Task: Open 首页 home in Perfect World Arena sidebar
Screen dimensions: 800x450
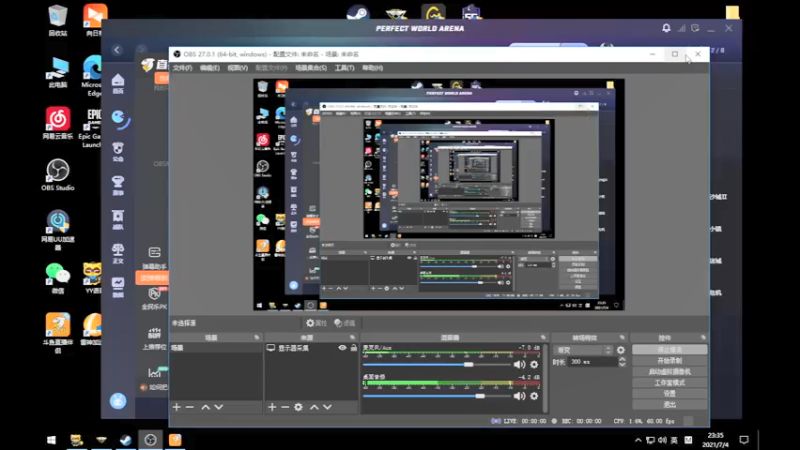Action: coord(118,83)
